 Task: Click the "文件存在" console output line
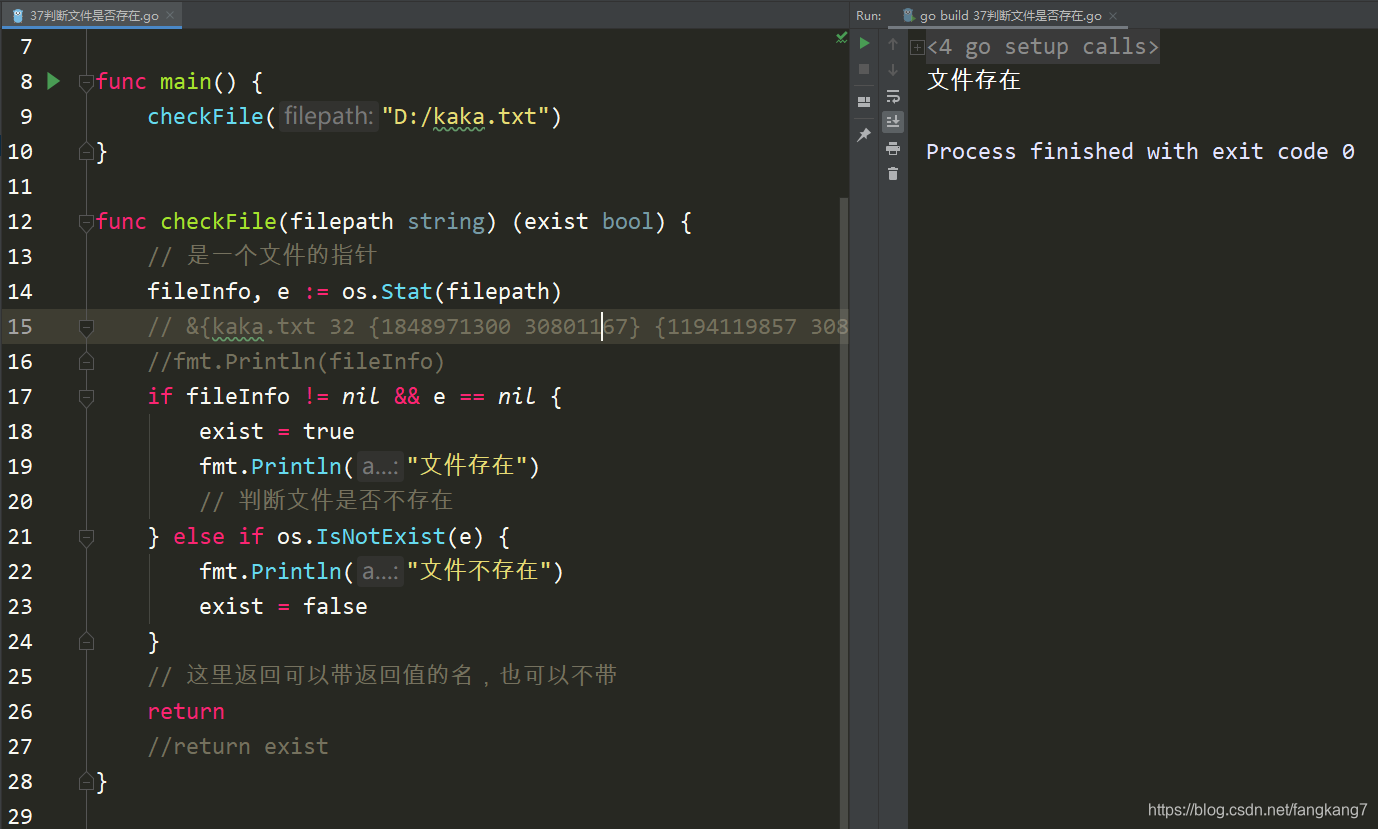point(974,81)
